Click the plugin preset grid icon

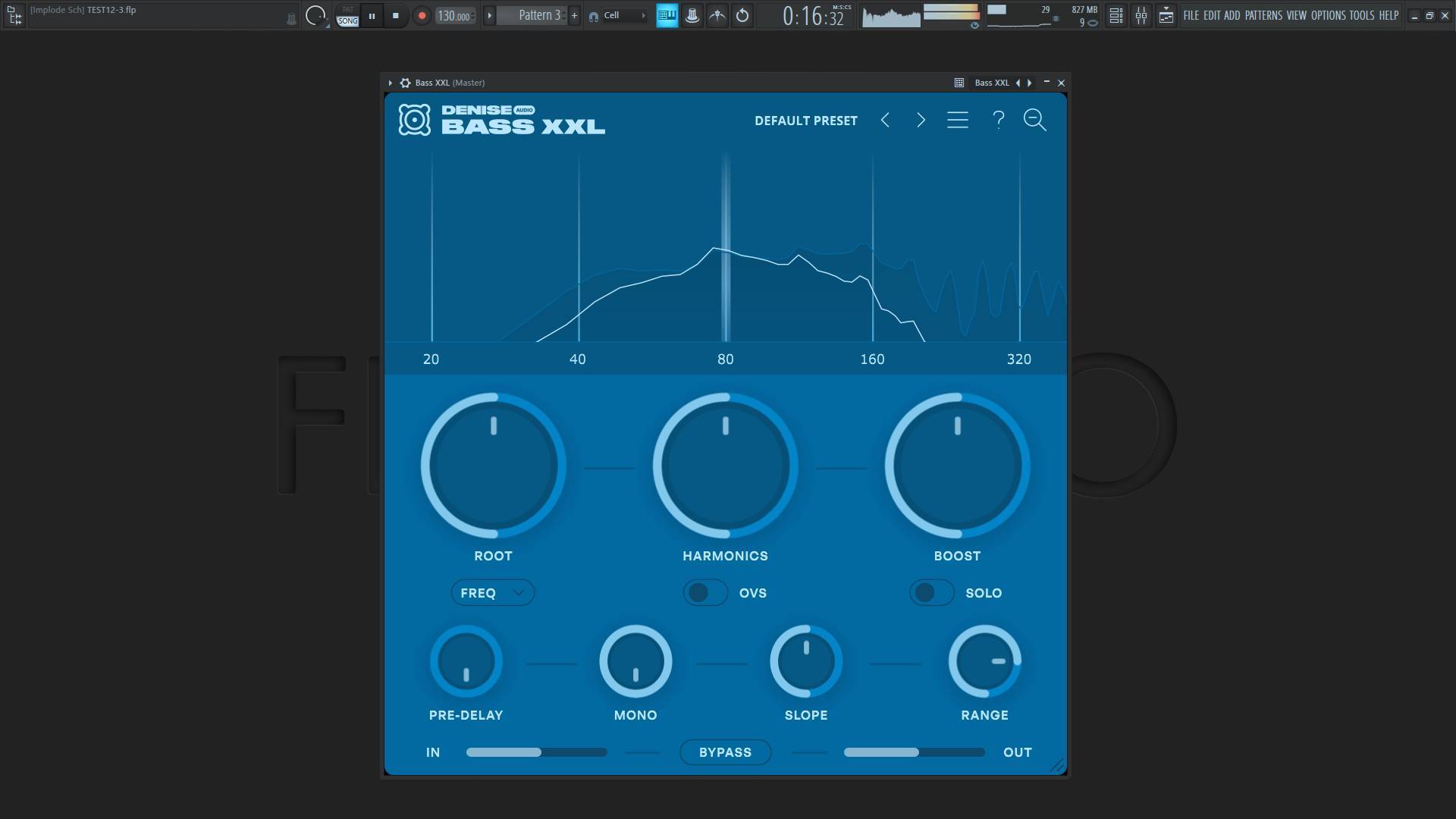click(959, 83)
